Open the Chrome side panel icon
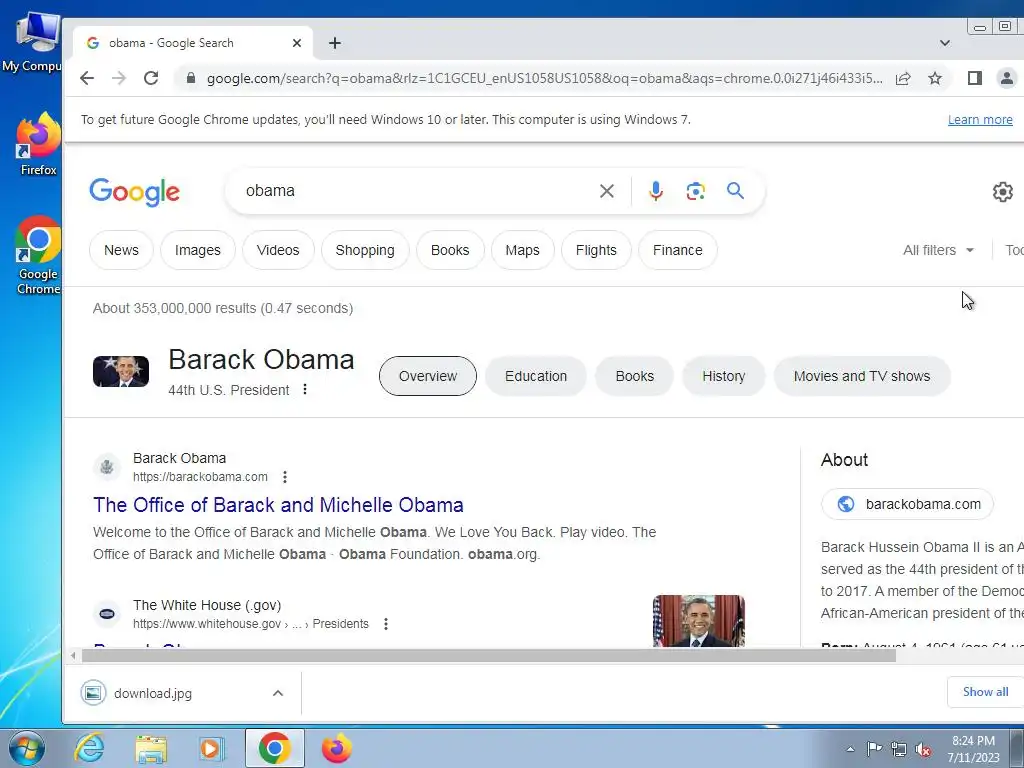This screenshot has width=1024, height=768. (974, 78)
